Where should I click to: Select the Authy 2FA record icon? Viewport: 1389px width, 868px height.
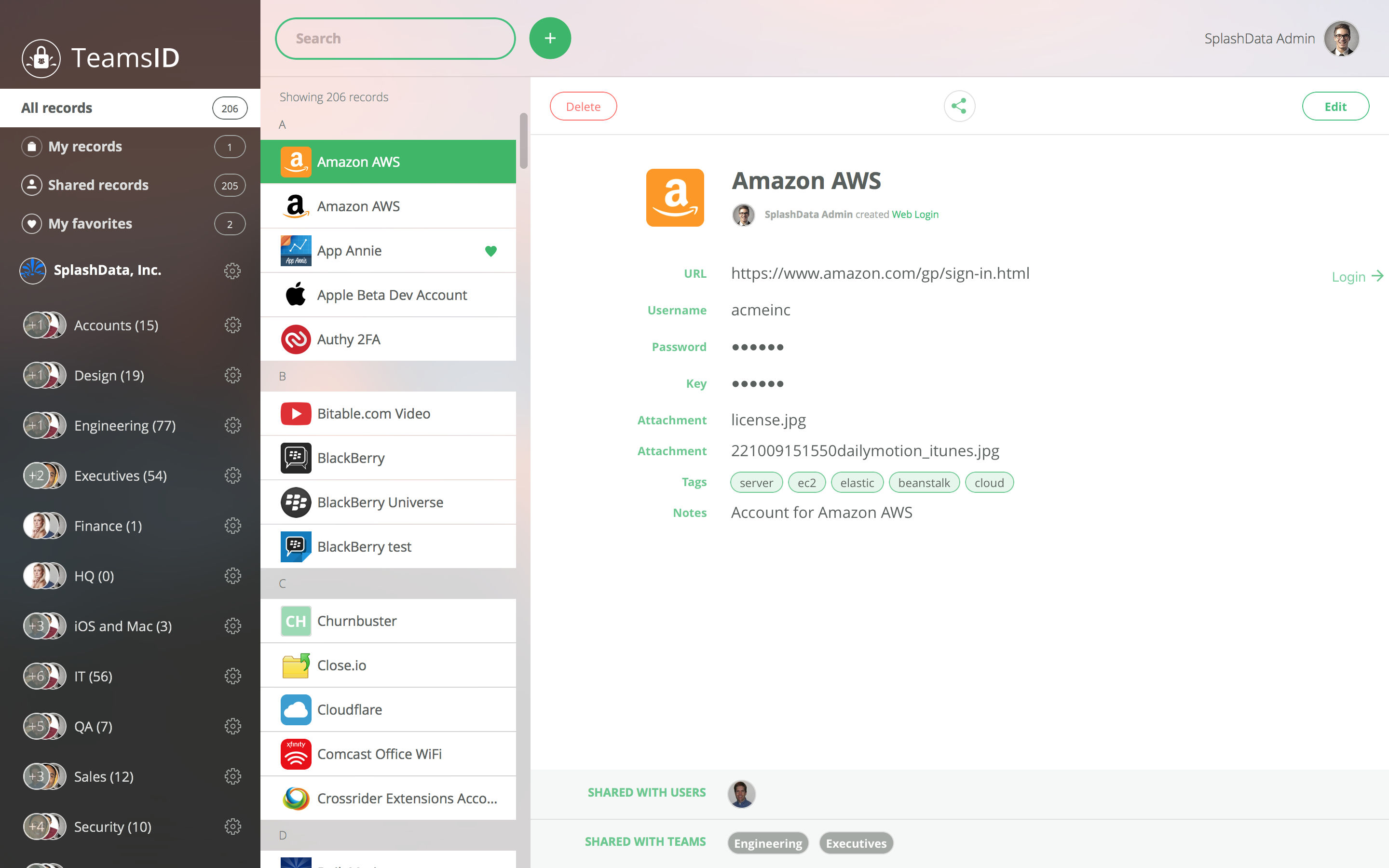pyautogui.click(x=295, y=339)
